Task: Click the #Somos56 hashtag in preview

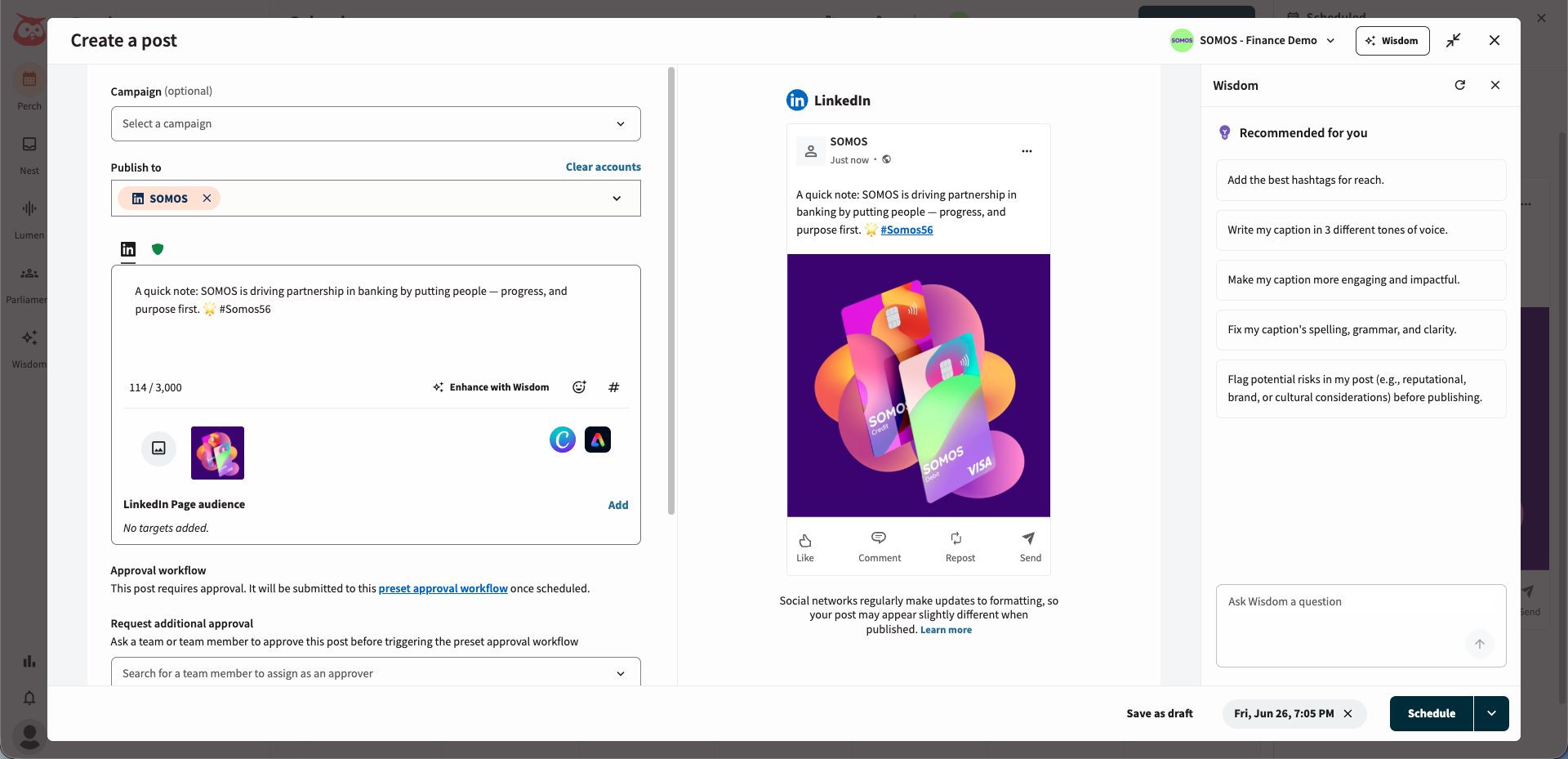Action: click(906, 230)
